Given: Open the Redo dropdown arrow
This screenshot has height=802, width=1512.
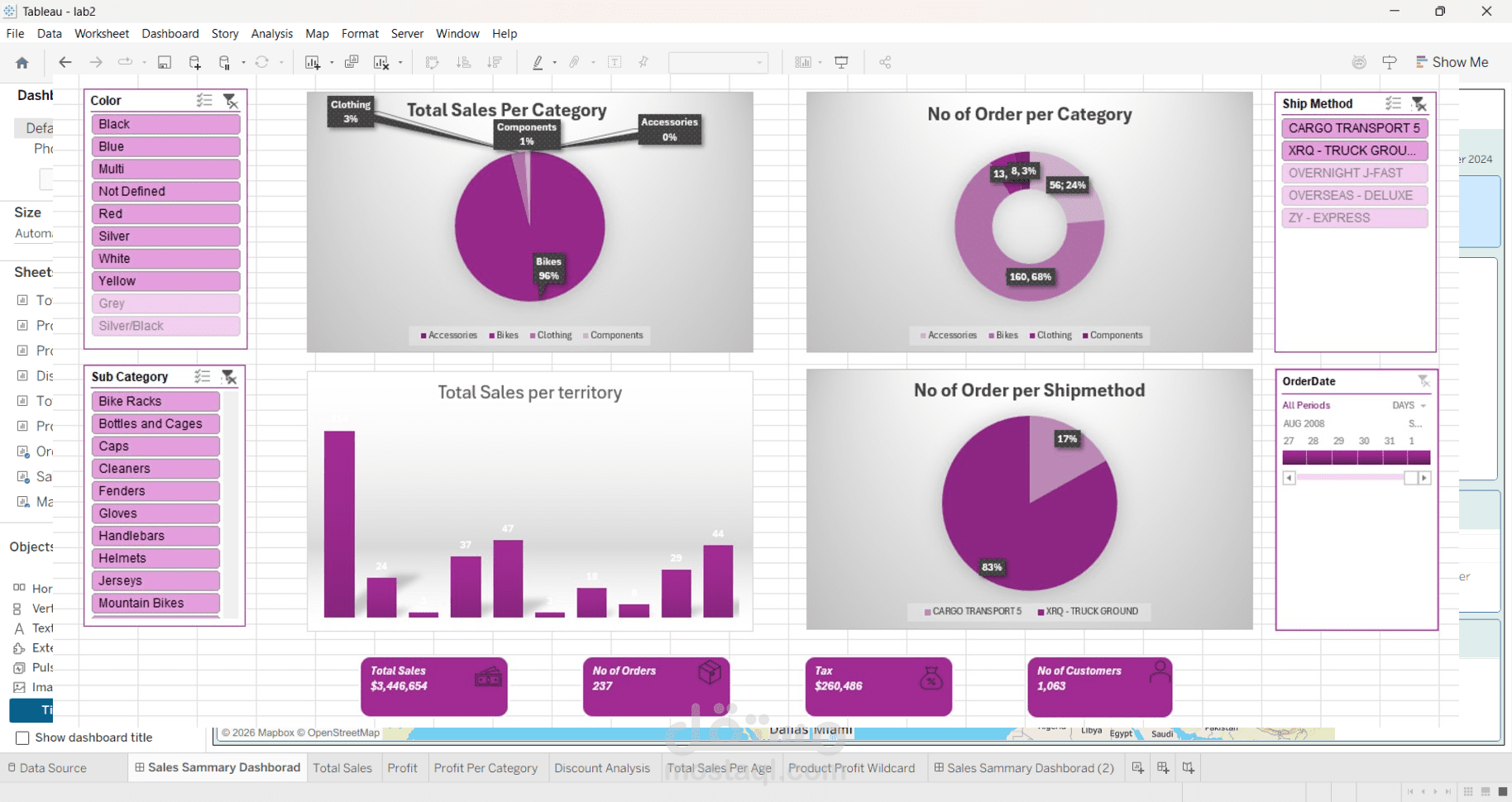Looking at the screenshot, I should click(x=144, y=62).
